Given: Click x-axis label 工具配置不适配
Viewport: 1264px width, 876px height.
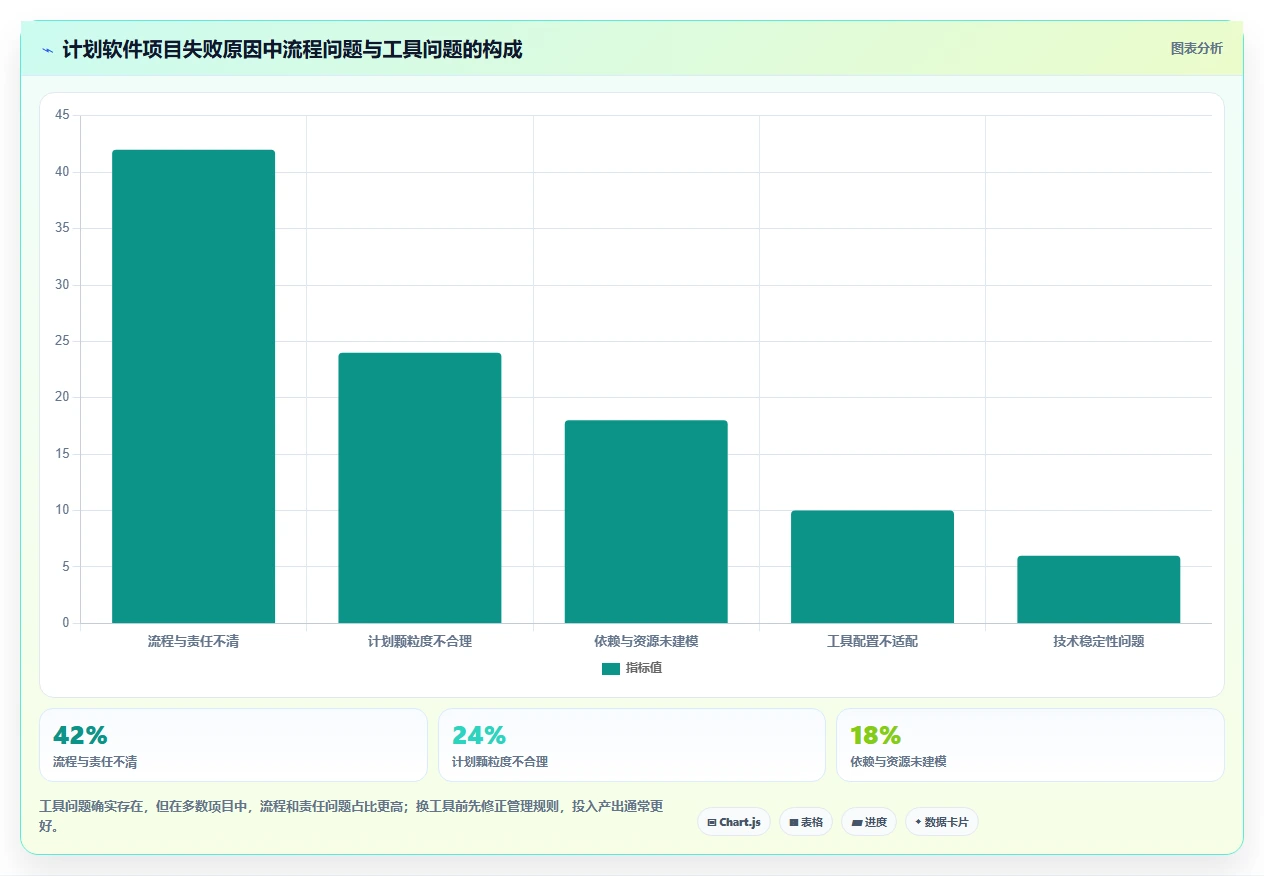Looking at the screenshot, I should [872, 641].
